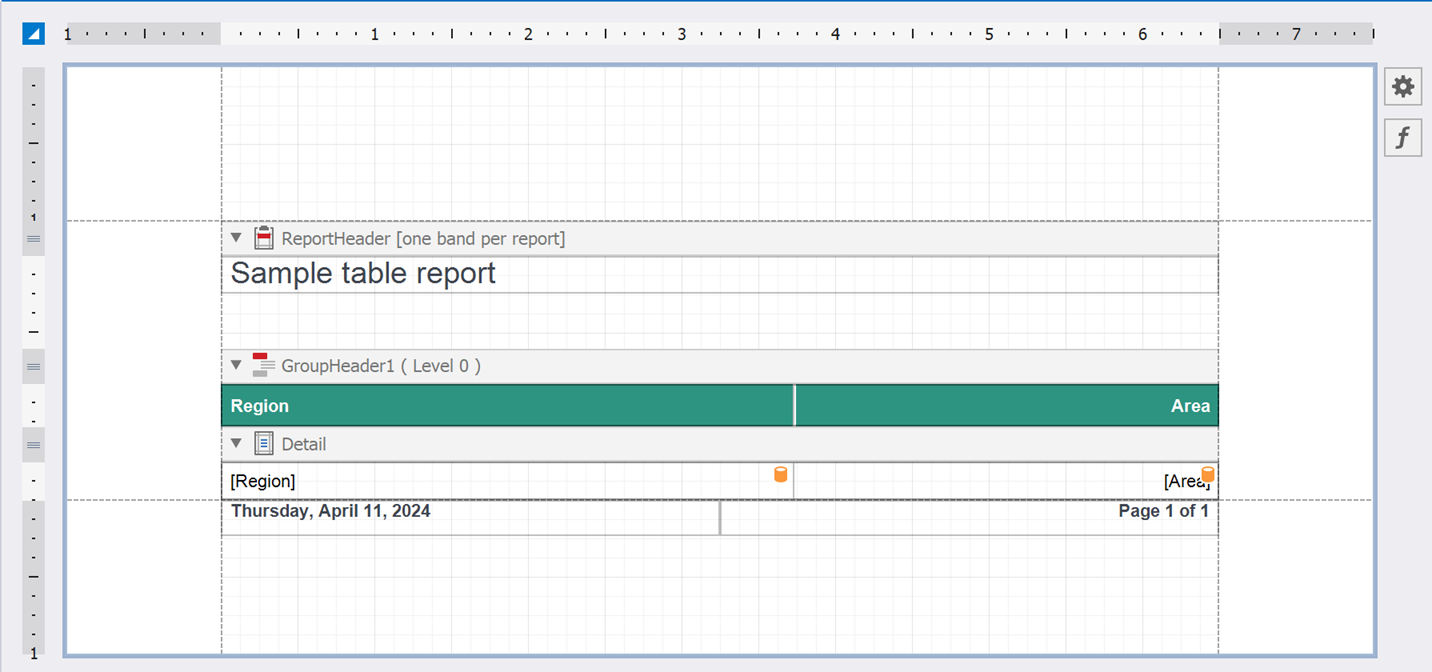Screen dimensions: 1432x672
Task: Open the report smart tag gear icon
Action: (x=1402, y=86)
